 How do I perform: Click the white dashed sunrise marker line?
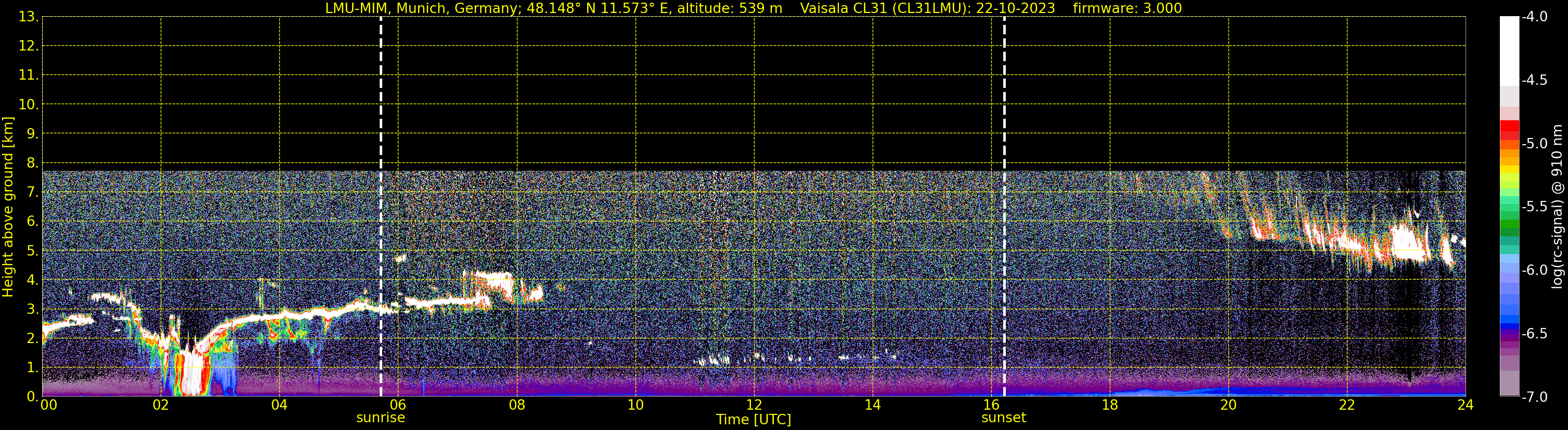pos(381,207)
